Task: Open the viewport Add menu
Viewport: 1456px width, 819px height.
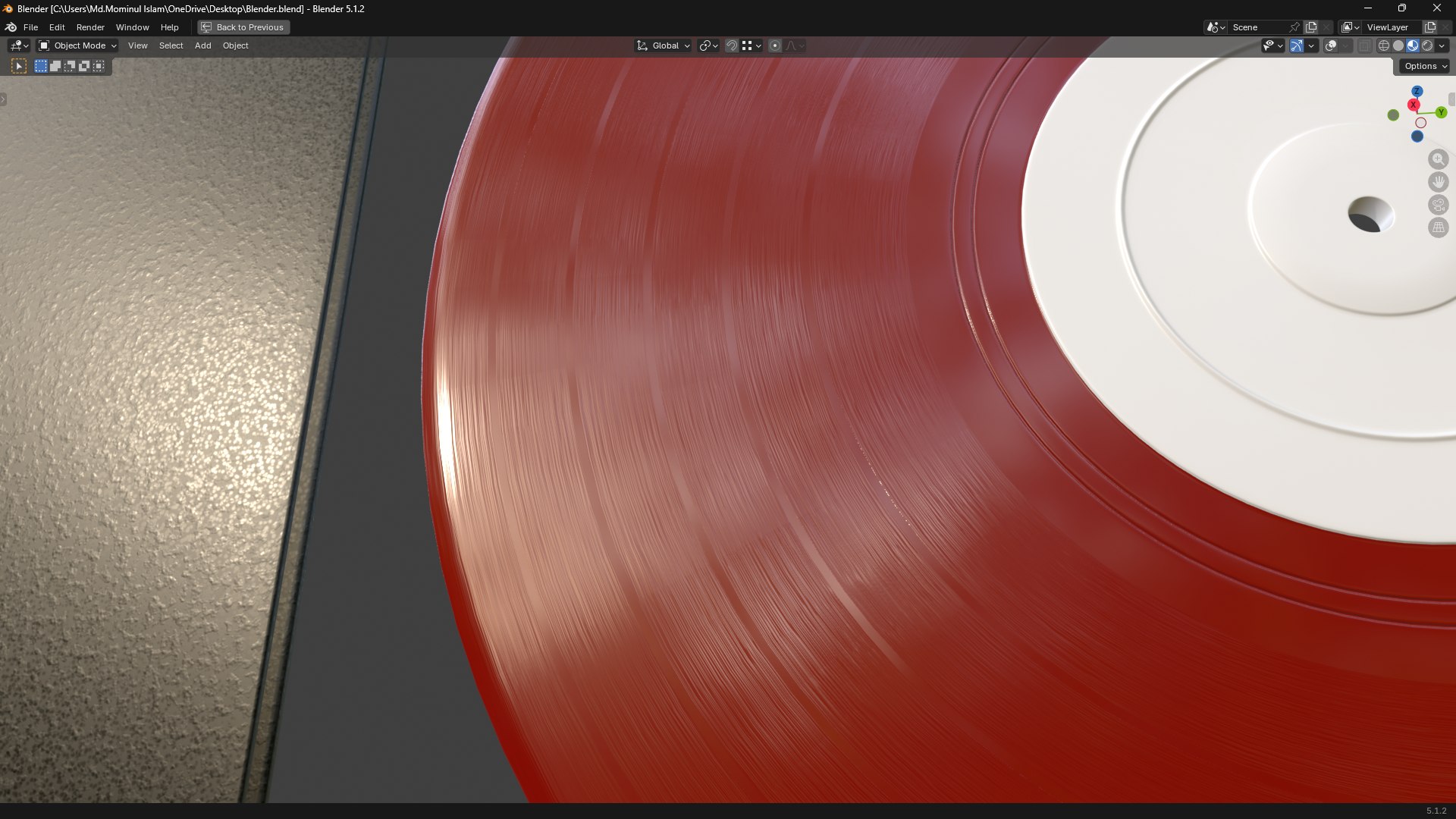Action: [202, 45]
